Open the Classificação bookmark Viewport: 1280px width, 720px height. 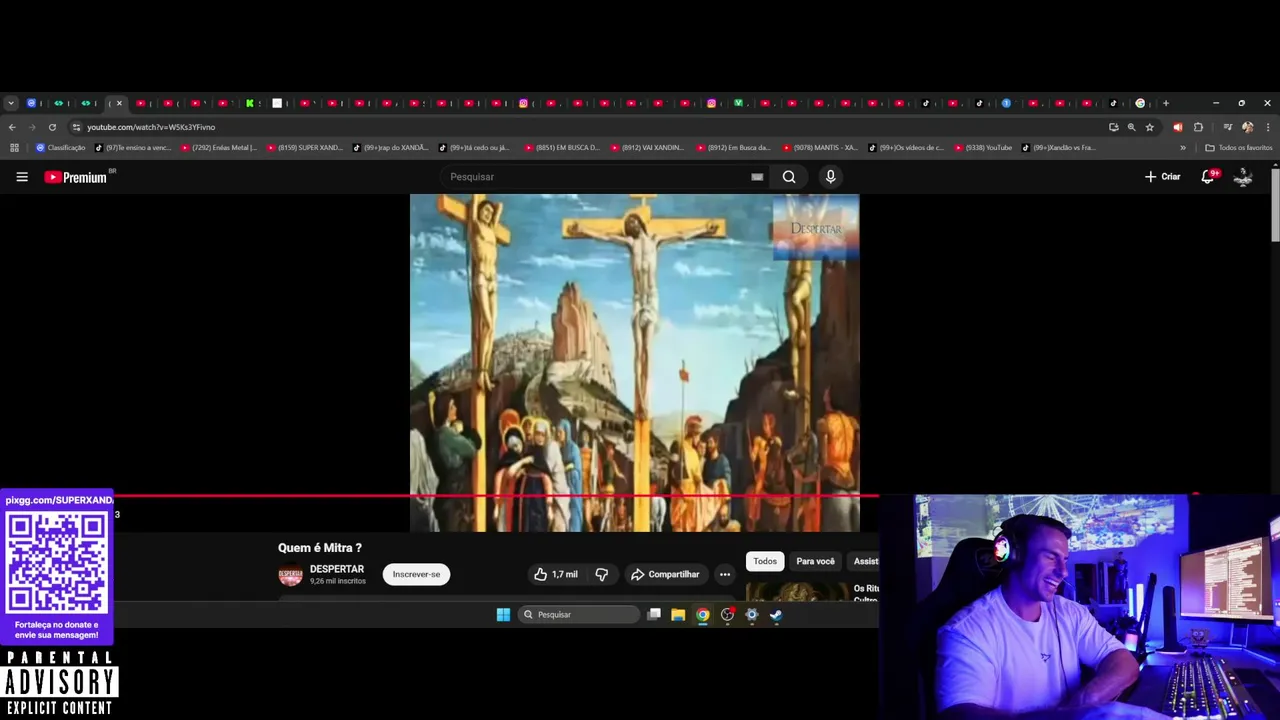[x=60, y=148]
